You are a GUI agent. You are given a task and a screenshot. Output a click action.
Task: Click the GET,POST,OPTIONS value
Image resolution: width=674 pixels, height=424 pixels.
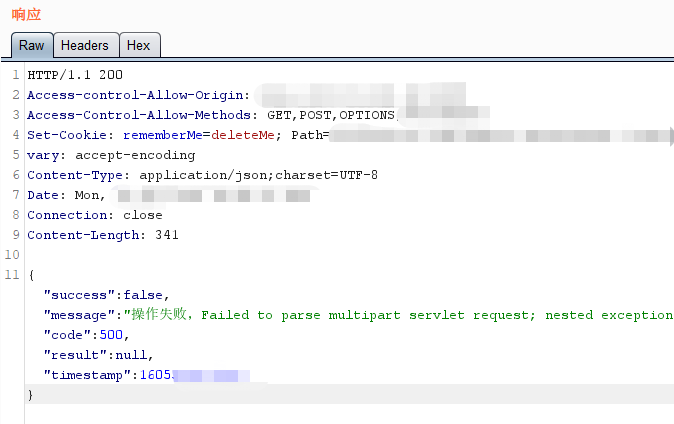pyautogui.click(x=331, y=115)
